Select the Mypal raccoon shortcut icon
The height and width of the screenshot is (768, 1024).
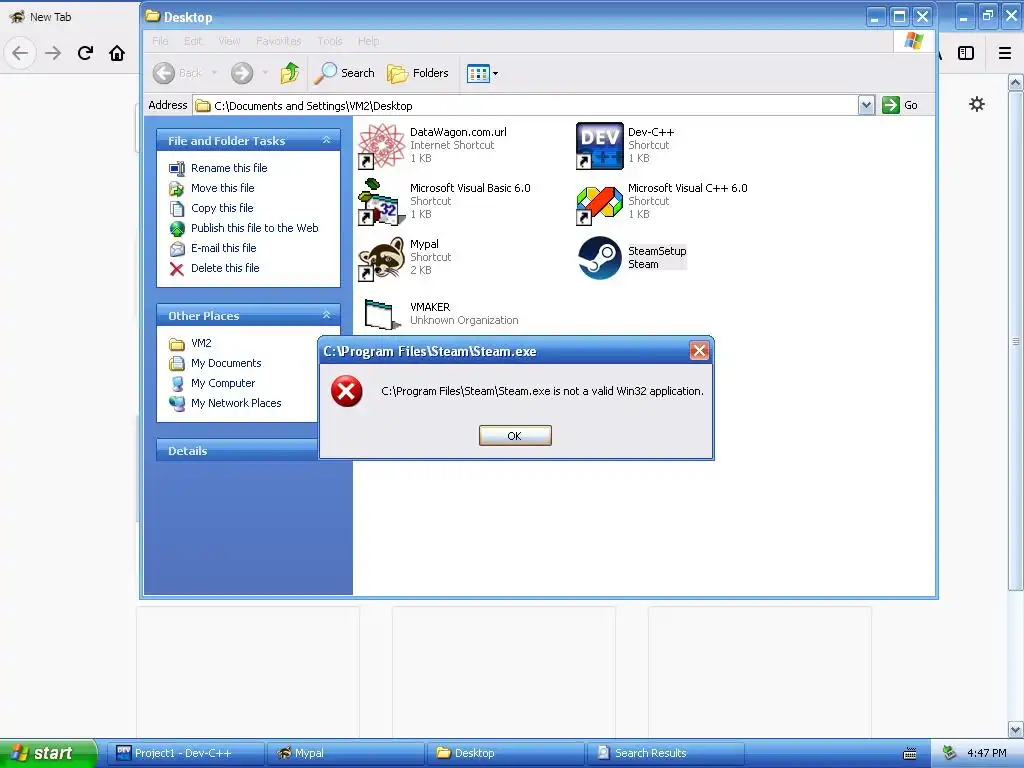point(381,258)
